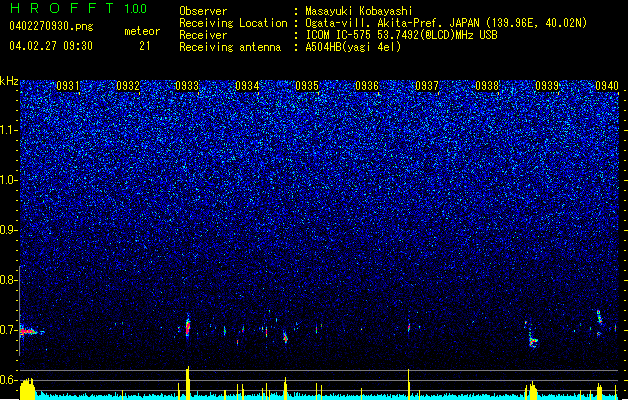629x400 pixels.
Task: Select the filename 0402270930.png
Action: 51,27
